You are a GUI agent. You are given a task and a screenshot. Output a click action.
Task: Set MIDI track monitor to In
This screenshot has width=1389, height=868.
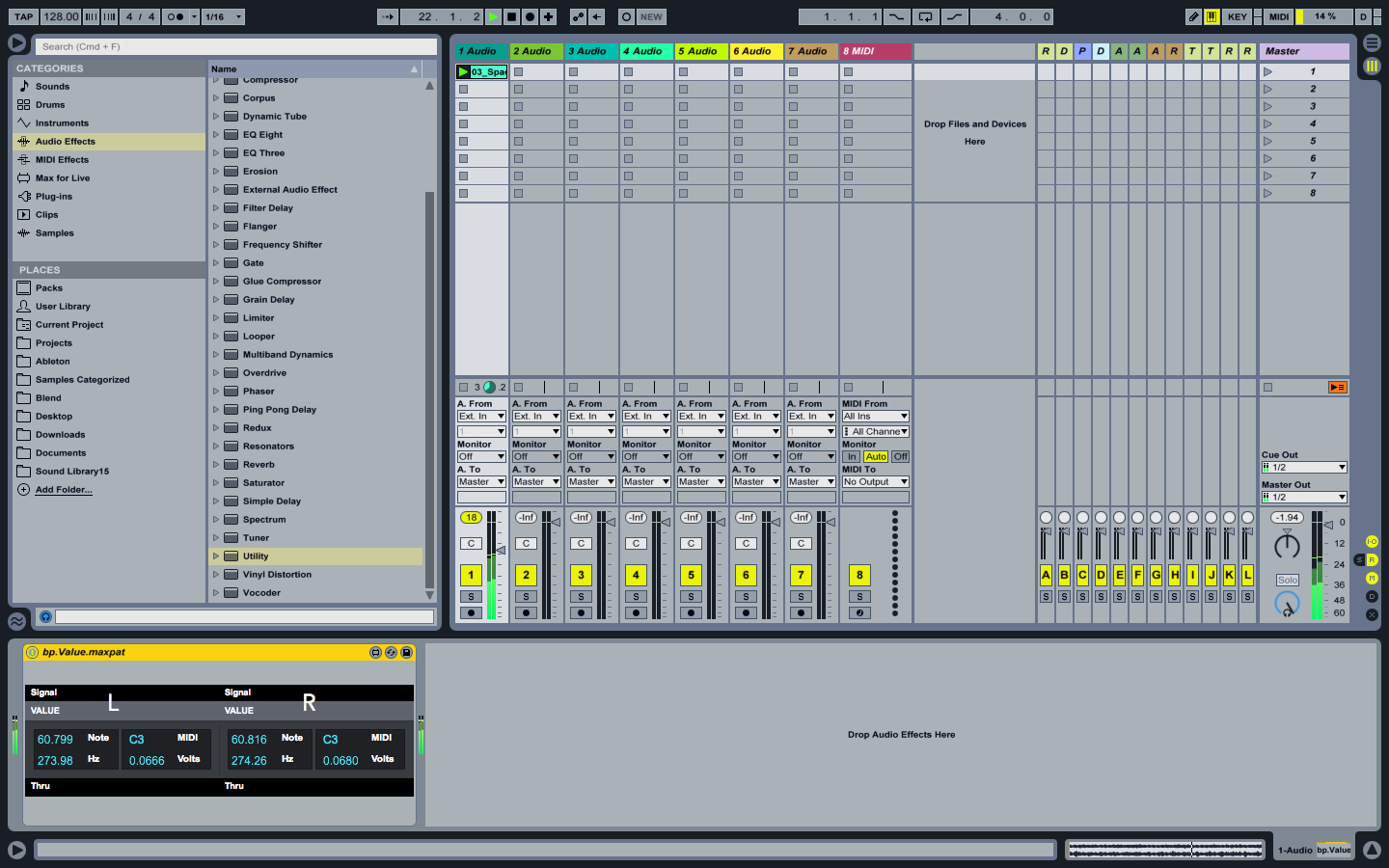[x=852, y=456]
